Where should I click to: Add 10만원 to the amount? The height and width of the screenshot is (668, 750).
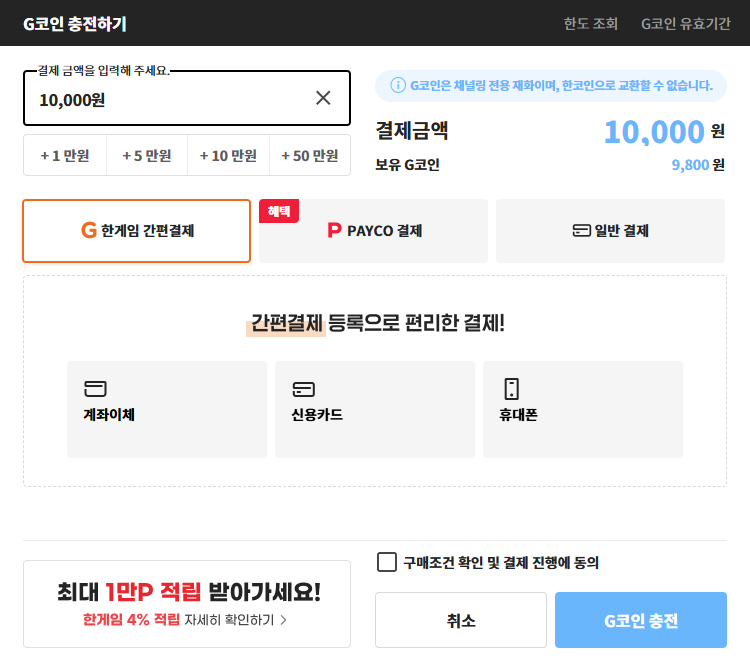(x=228, y=155)
